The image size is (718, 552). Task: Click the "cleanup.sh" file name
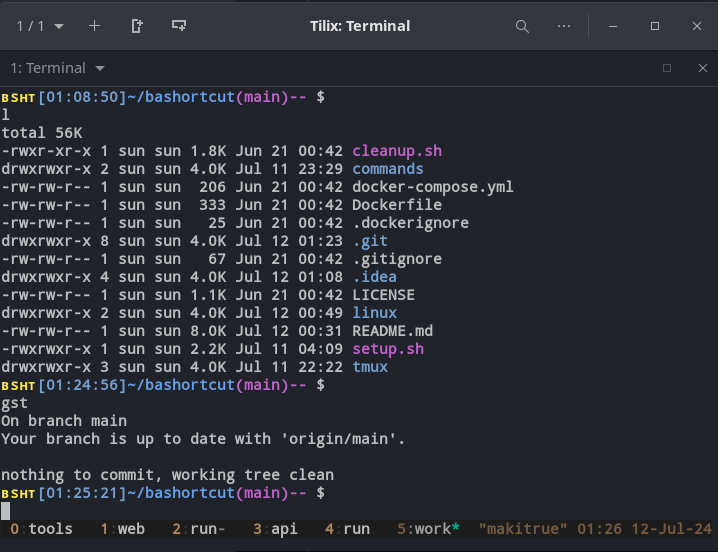397,151
